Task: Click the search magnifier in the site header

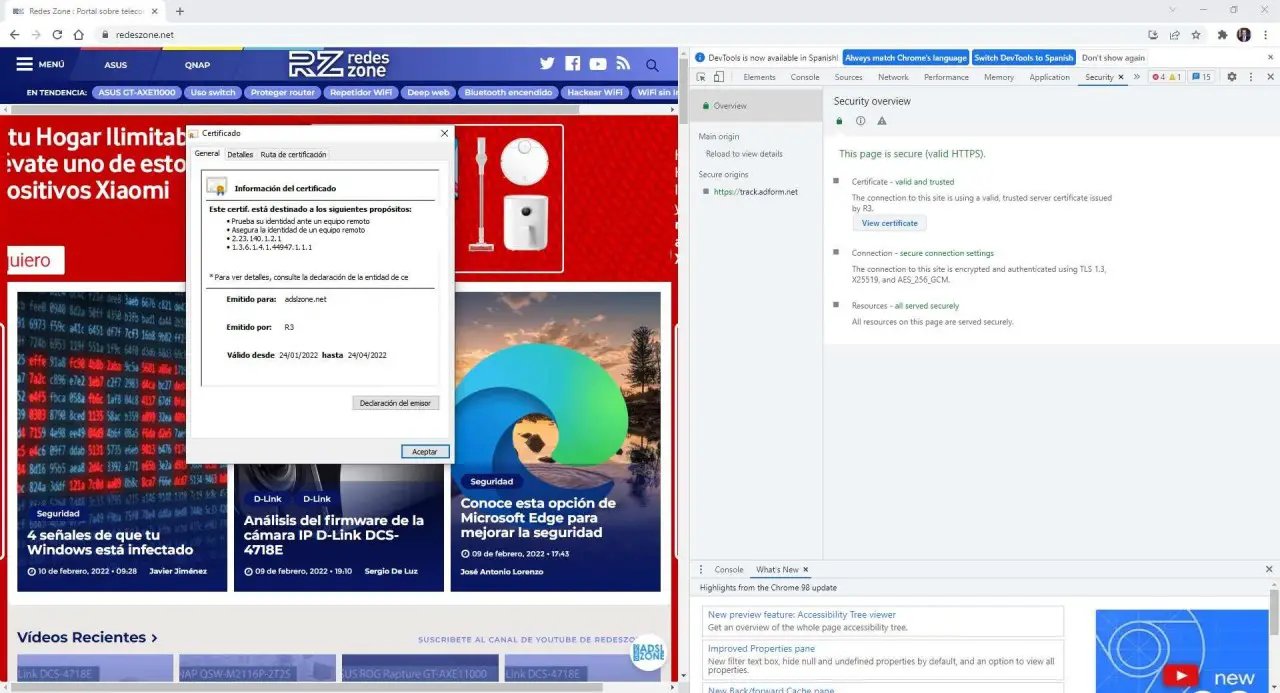Action: tap(652, 63)
